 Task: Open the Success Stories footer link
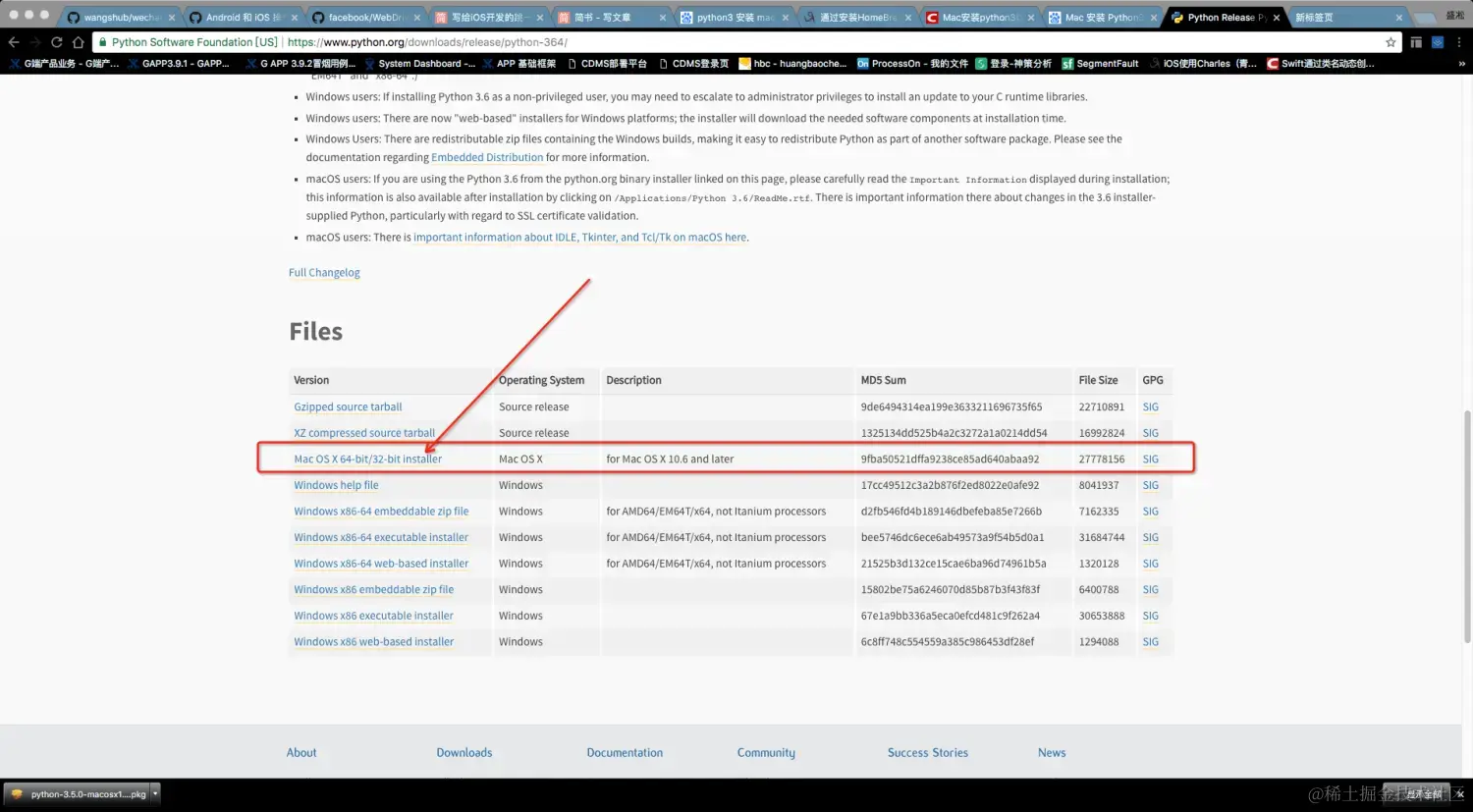(928, 753)
